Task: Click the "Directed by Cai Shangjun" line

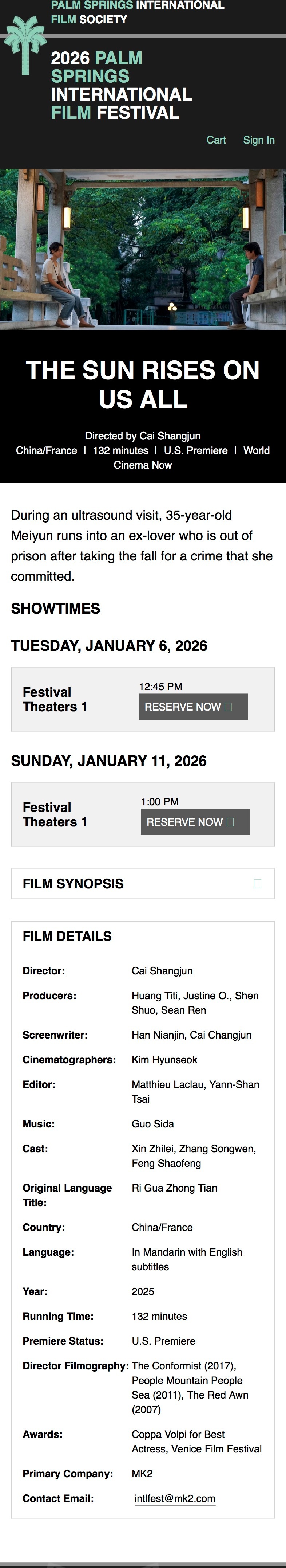Action: click(x=143, y=436)
